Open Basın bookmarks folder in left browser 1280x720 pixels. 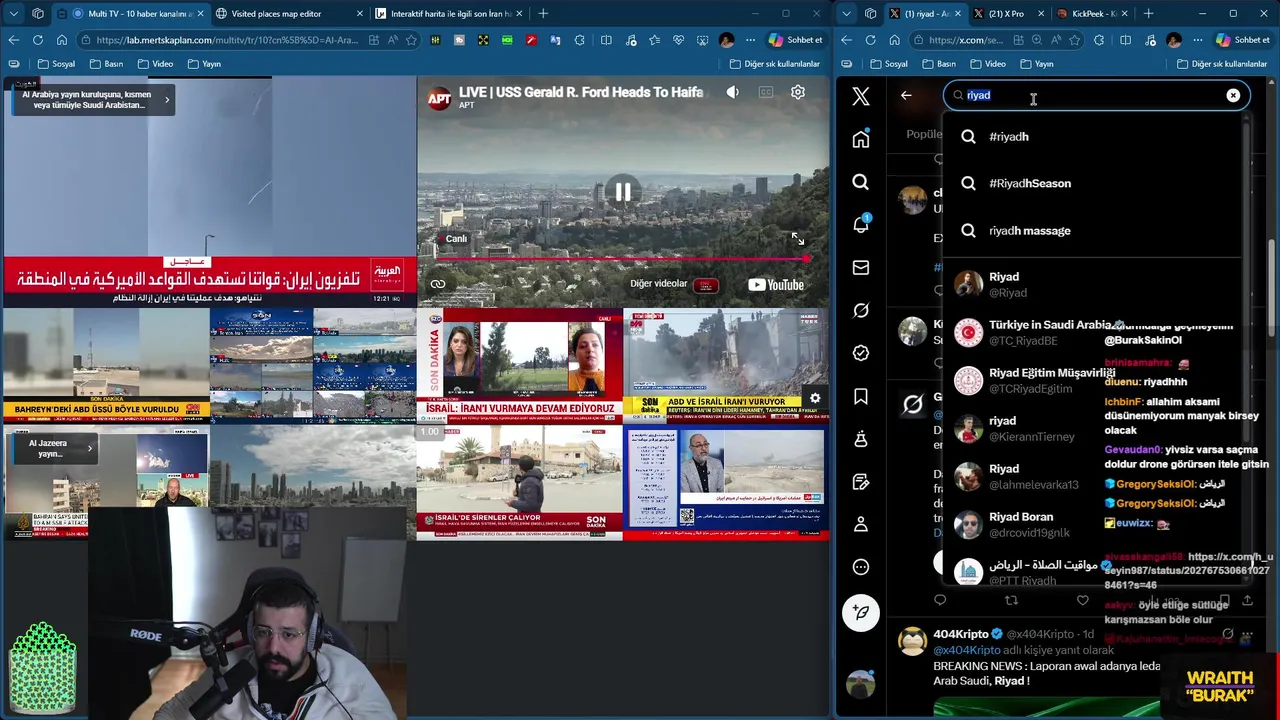(106, 64)
